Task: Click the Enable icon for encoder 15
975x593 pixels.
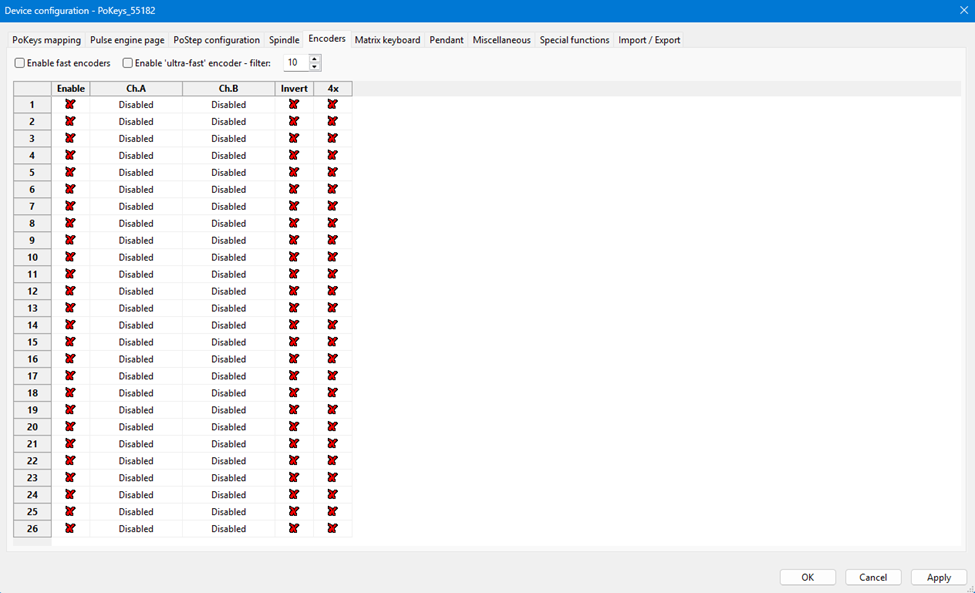Action: click(70, 342)
